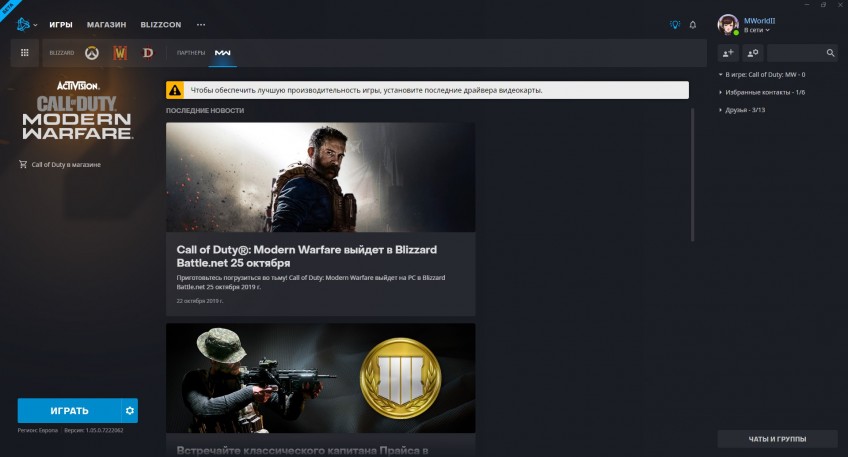Screen dimensions: 848x457
Task: Click the MWorldII username
Action: 759,21
